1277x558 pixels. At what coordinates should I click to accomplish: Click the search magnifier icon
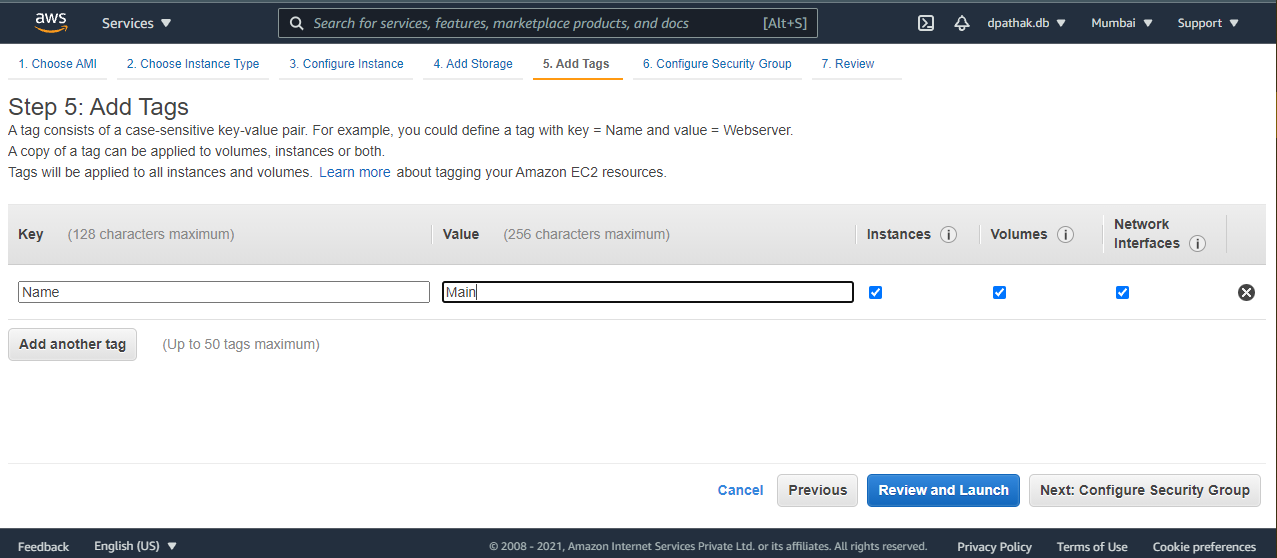[297, 23]
